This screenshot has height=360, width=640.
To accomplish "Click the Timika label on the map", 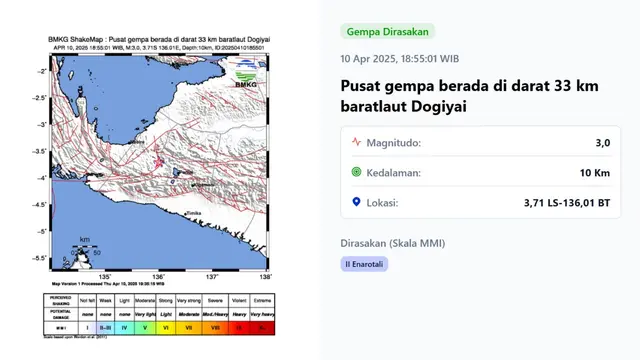I will (193, 213).
